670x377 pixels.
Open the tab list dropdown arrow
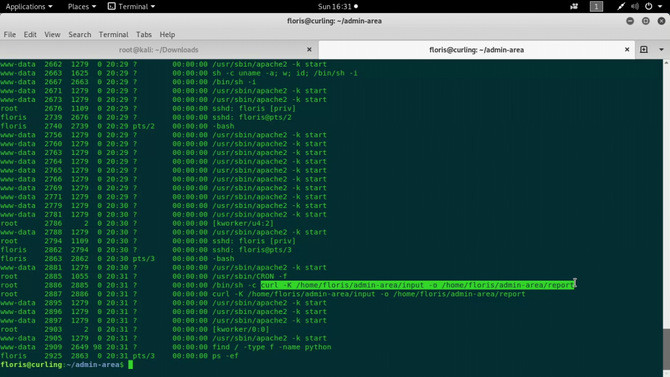pyautogui.click(x=661, y=50)
